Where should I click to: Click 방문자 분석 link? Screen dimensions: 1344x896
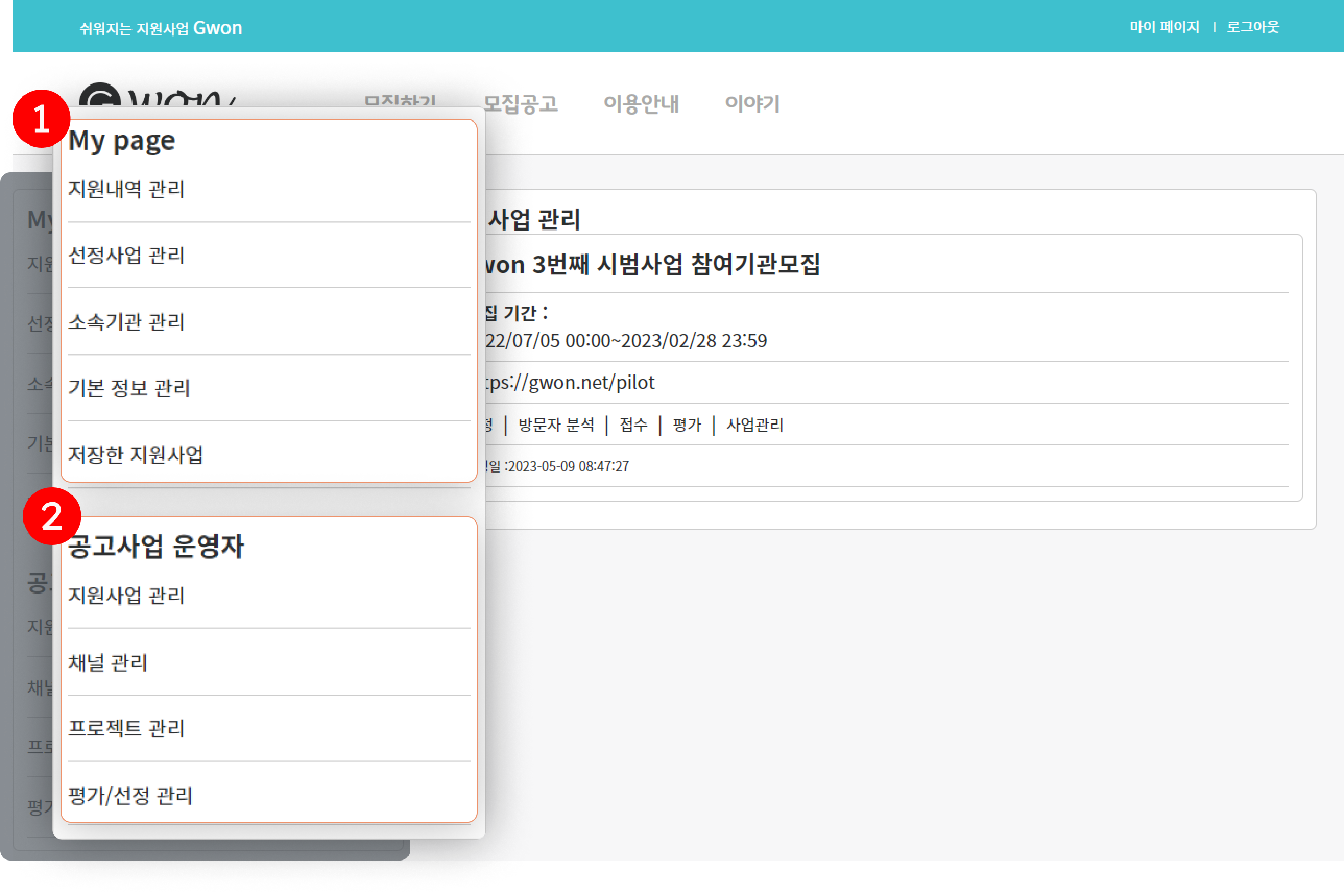pyautogui.click(x=556, y=425)
